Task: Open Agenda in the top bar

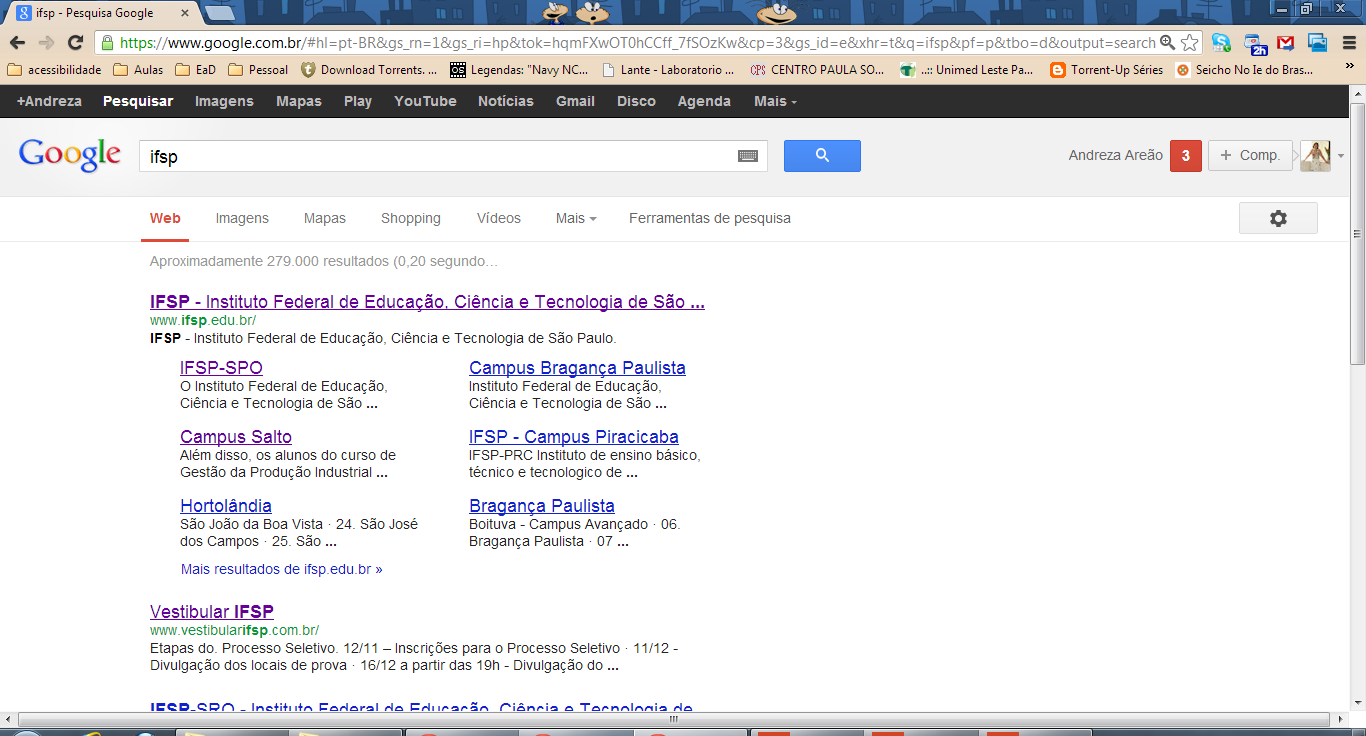Action: click(705, 101)
